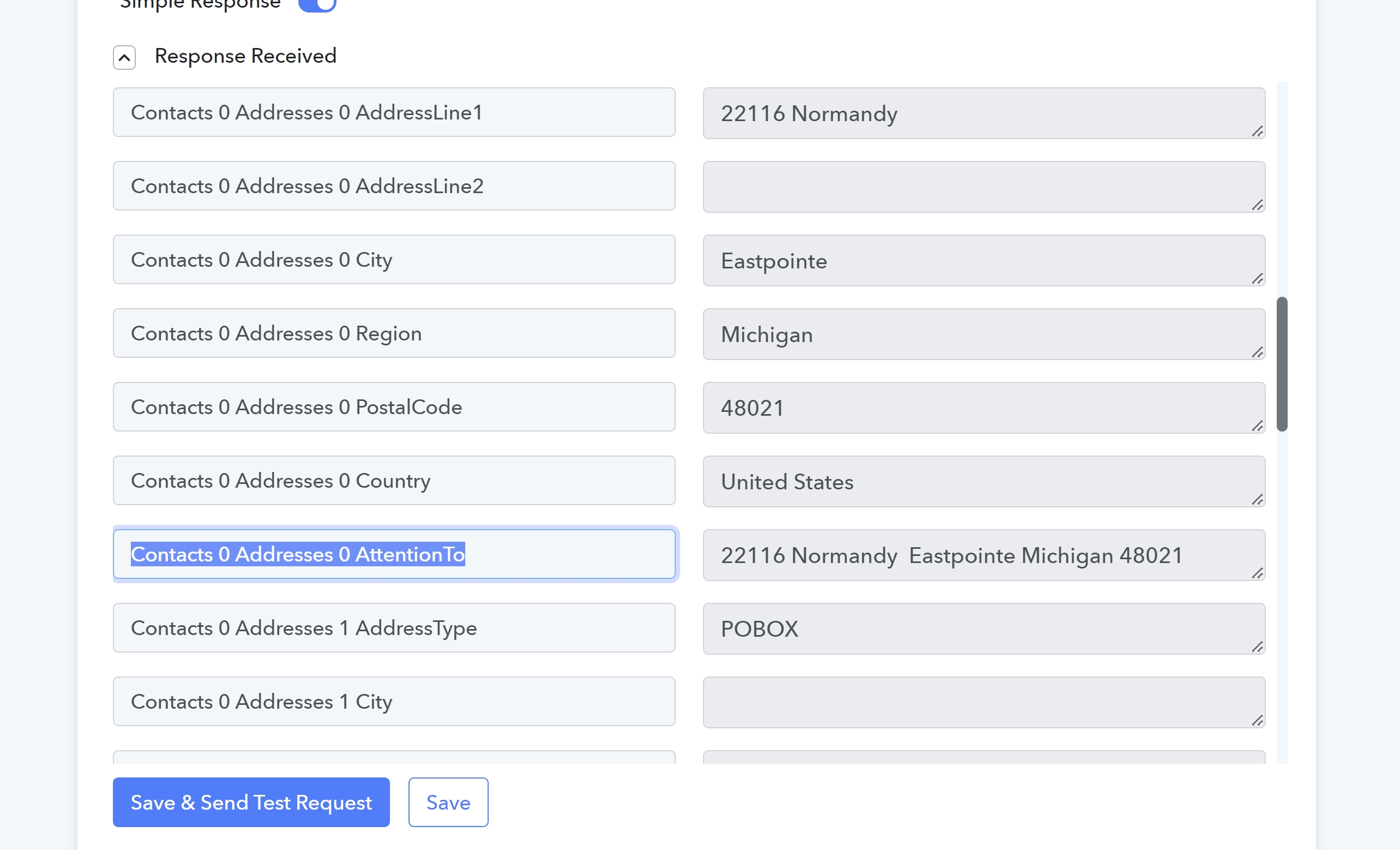Click resize handle of United States field

point(1258,500)
